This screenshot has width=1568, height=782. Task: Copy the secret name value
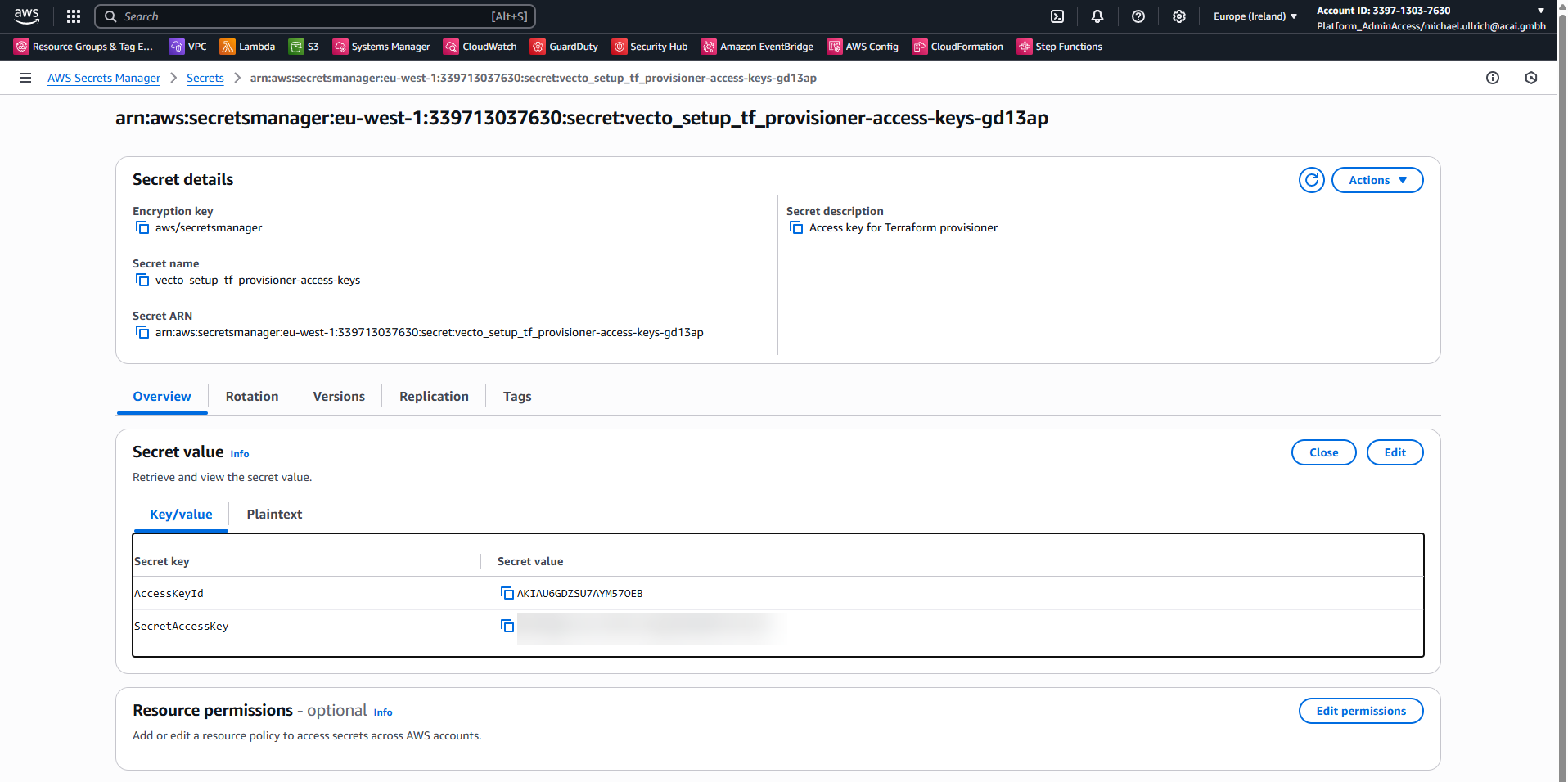click(142, 280)
